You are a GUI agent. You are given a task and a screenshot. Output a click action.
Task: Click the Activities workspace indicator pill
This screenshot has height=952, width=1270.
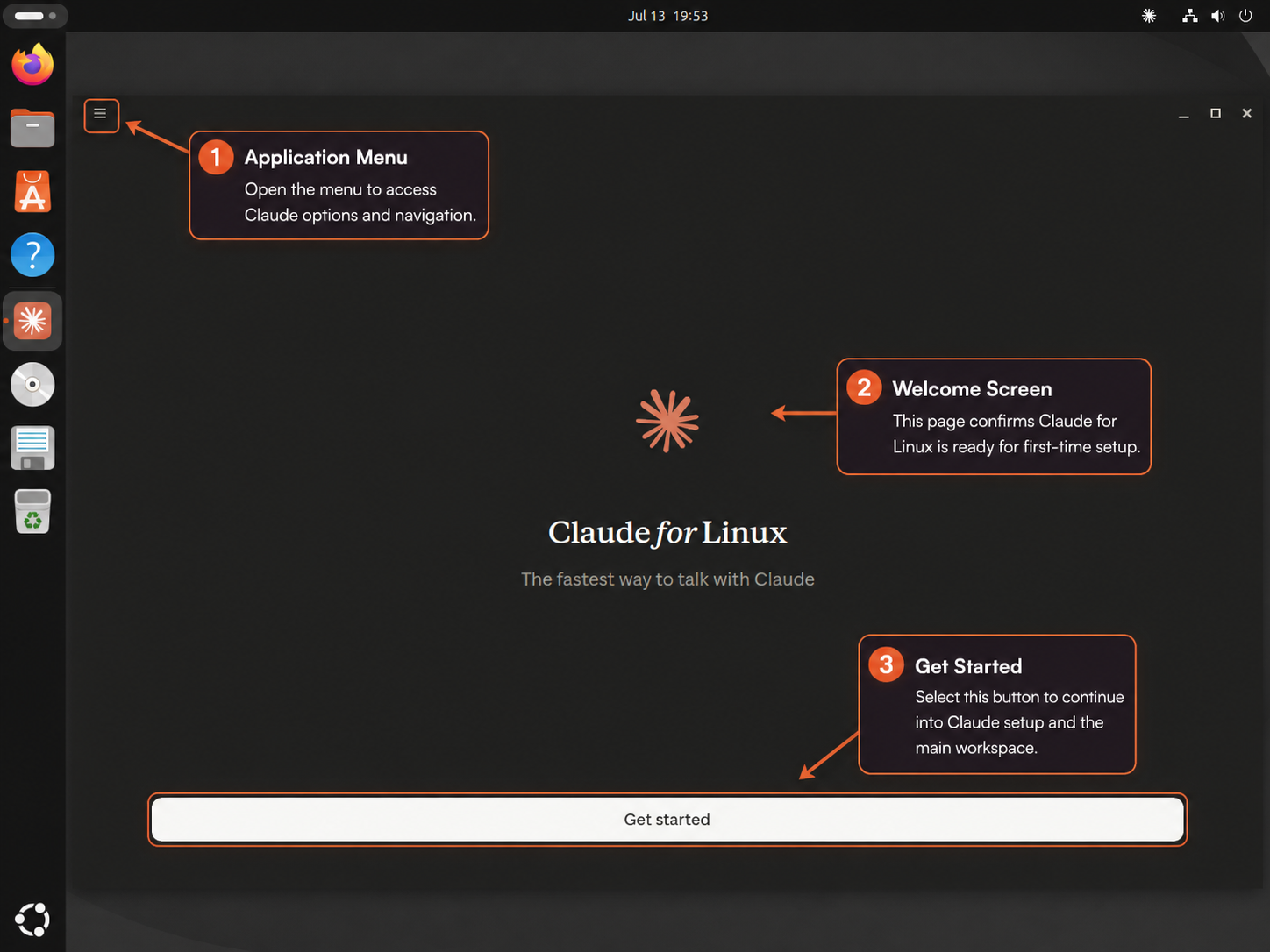click(x=35, y=16)
